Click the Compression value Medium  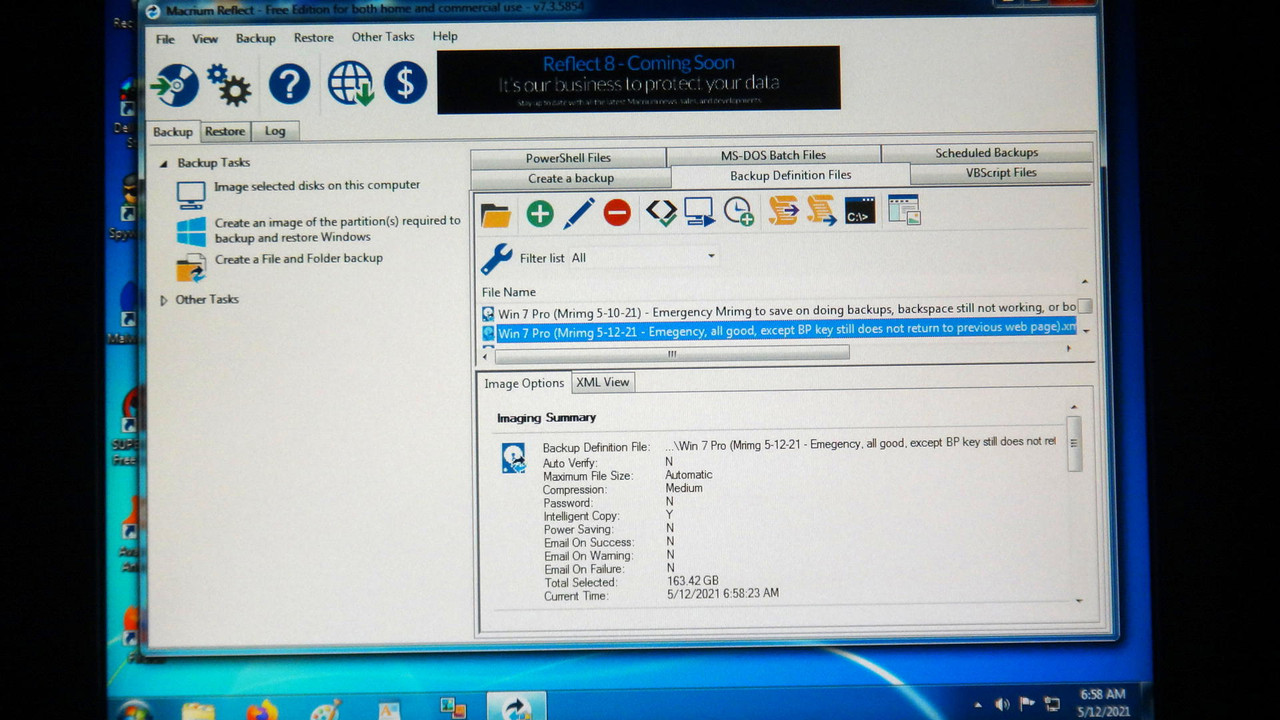685,488
